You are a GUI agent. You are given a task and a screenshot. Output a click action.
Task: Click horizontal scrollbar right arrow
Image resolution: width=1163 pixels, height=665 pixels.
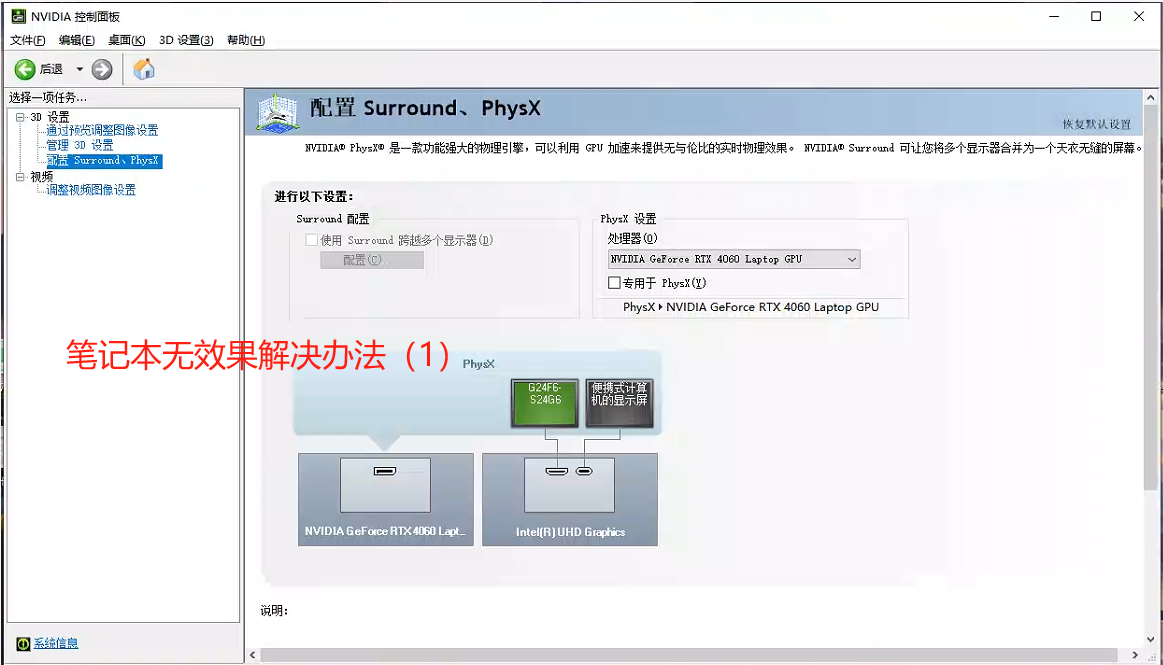pyautogui.click(x=1135, y=655)
